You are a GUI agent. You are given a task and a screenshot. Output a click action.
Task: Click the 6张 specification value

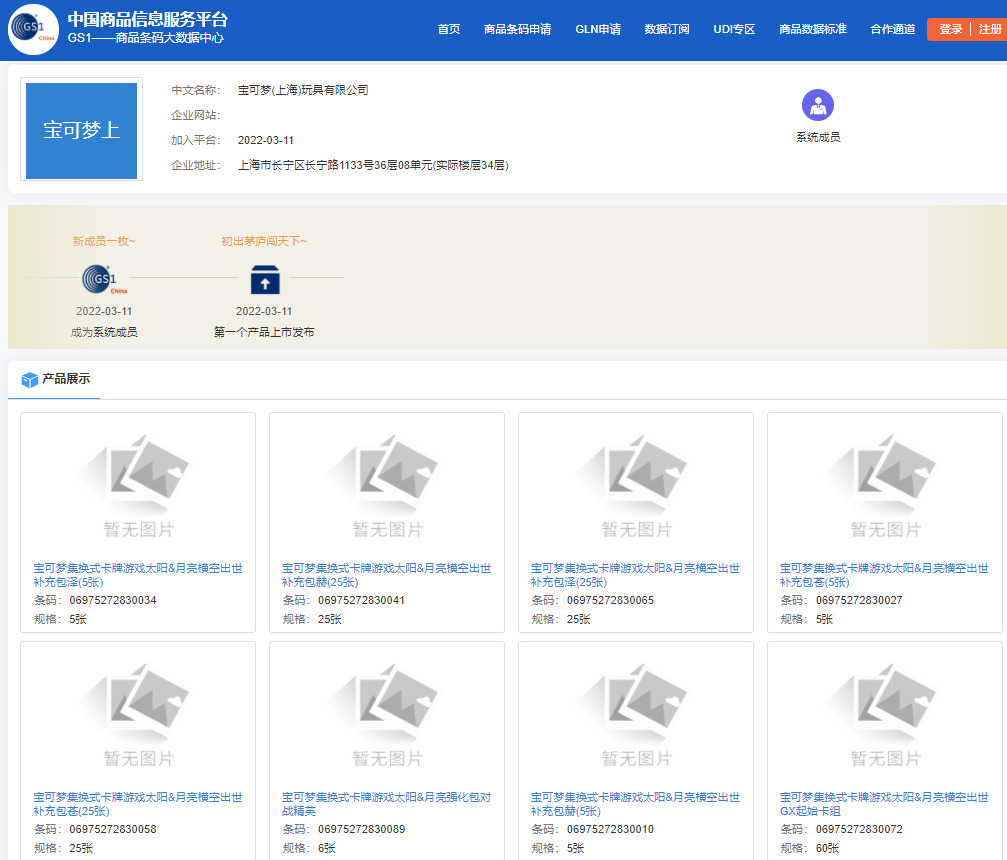coord(327,848)
